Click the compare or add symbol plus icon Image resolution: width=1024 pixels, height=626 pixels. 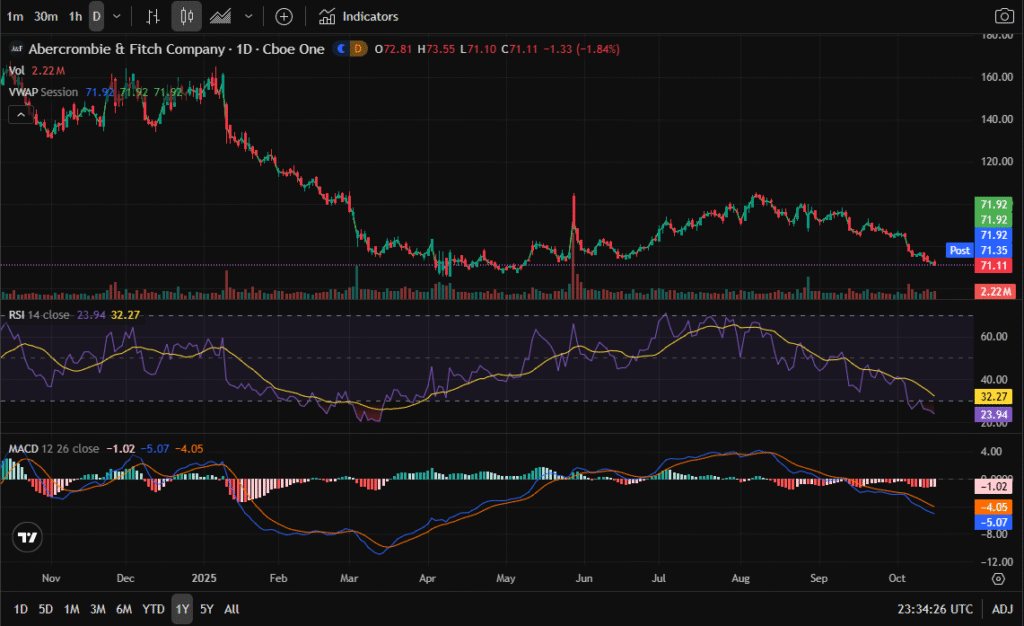pos(284,16)
